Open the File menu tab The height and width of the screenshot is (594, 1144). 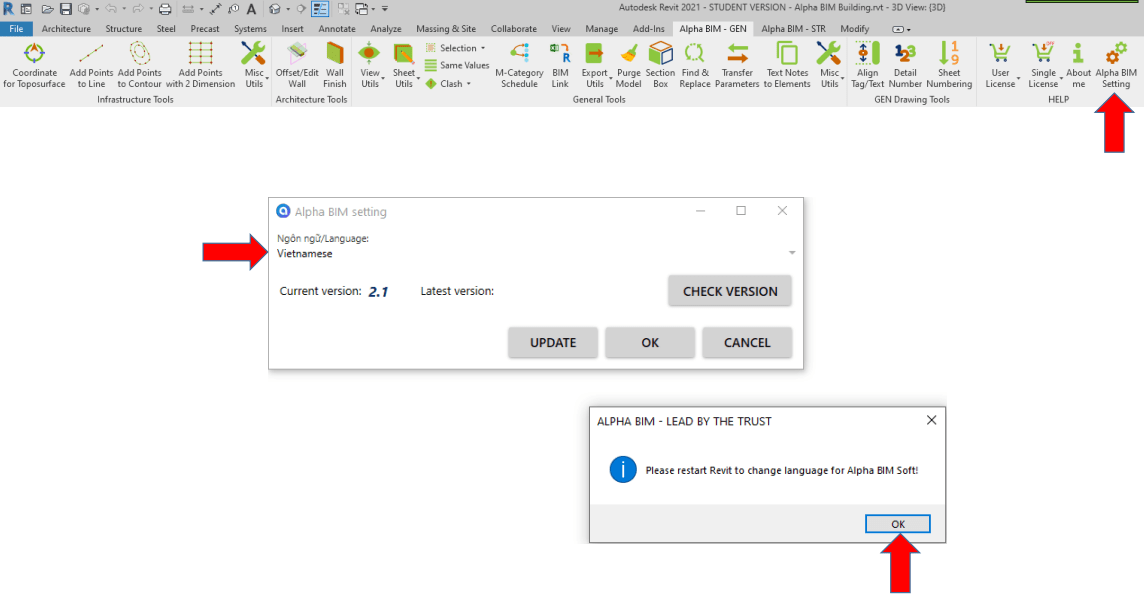click(16, 28)
